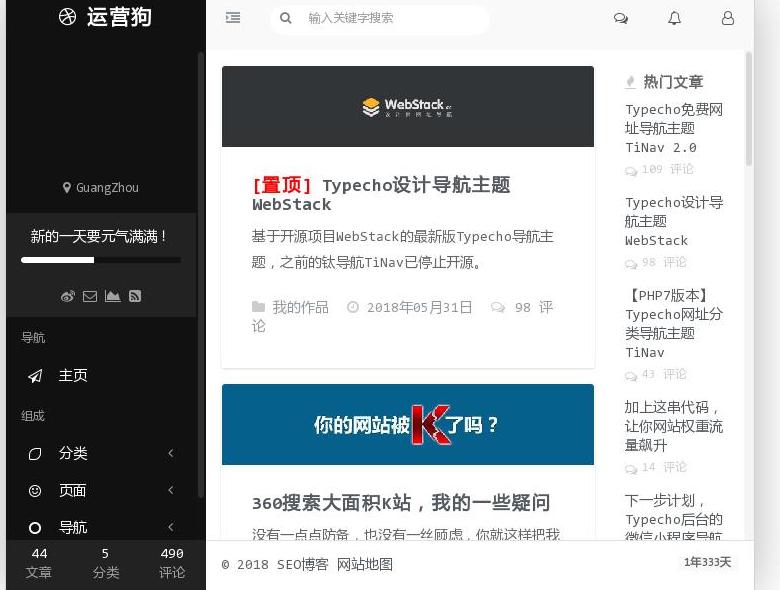Image resolution: width=780 pixels, height=590 pixels.
Task: Click the Weibo social icon
Action: [x=68, y=296]
